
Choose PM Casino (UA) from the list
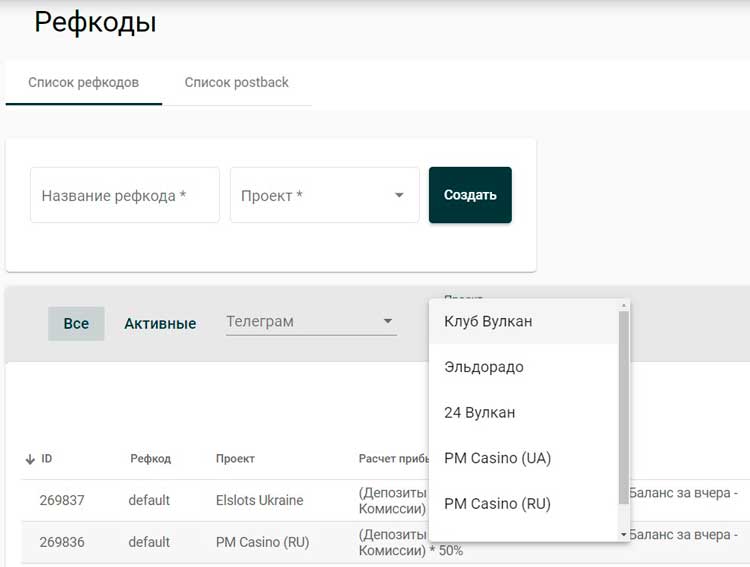click(524, 458)
